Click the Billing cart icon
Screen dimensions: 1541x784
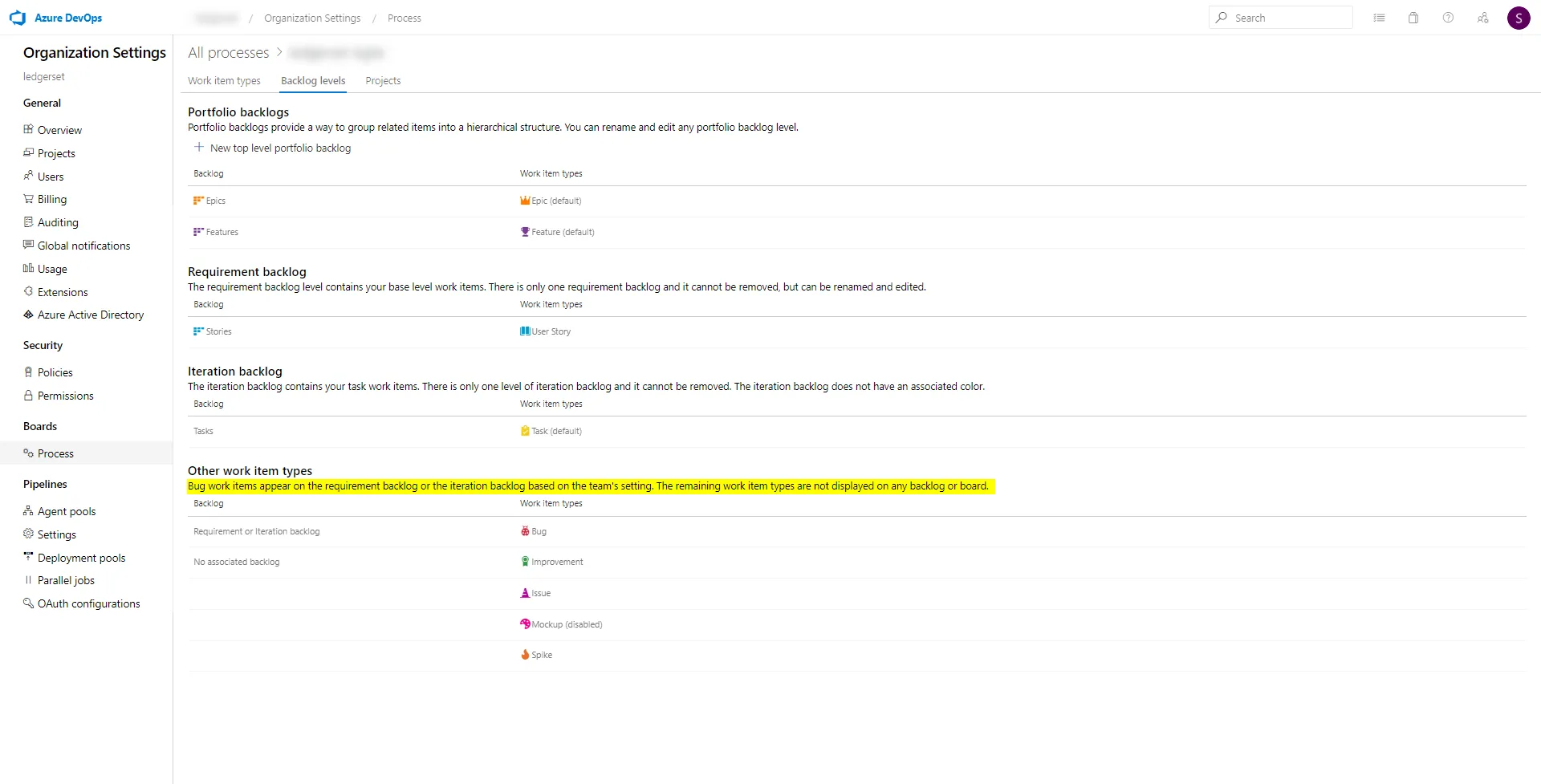pyautogui.click(x=29, y=198)
